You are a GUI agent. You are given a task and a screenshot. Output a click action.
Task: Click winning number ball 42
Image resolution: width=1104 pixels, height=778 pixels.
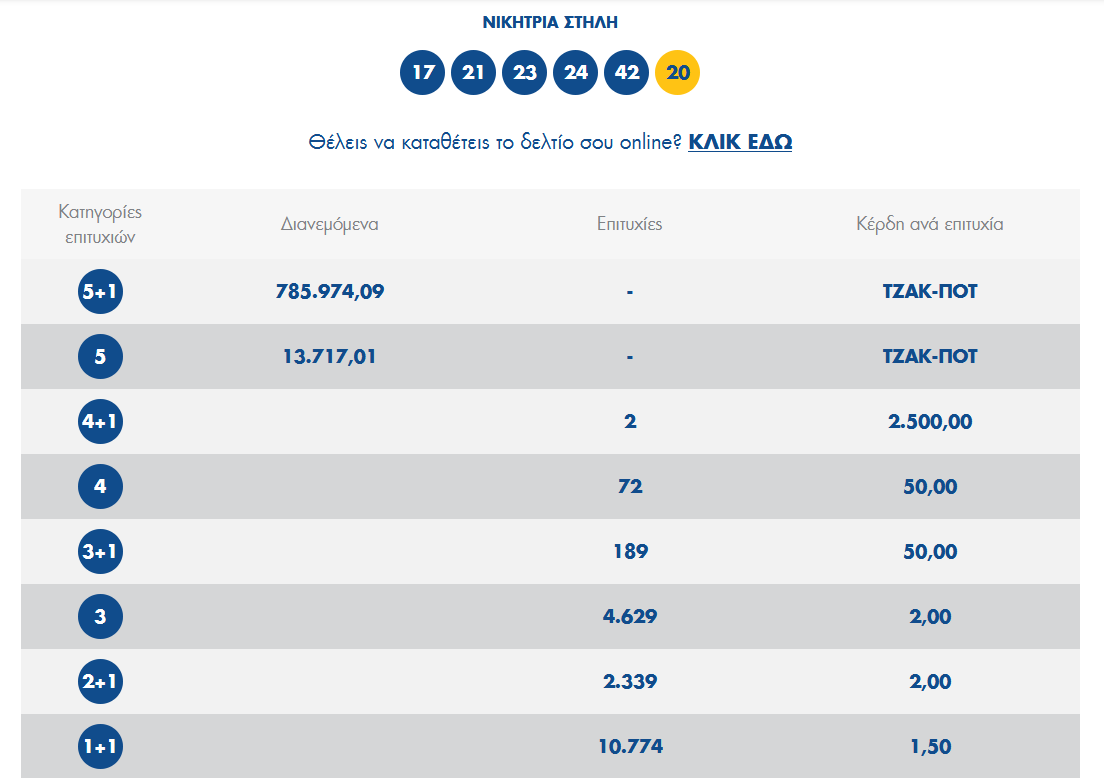627,73
